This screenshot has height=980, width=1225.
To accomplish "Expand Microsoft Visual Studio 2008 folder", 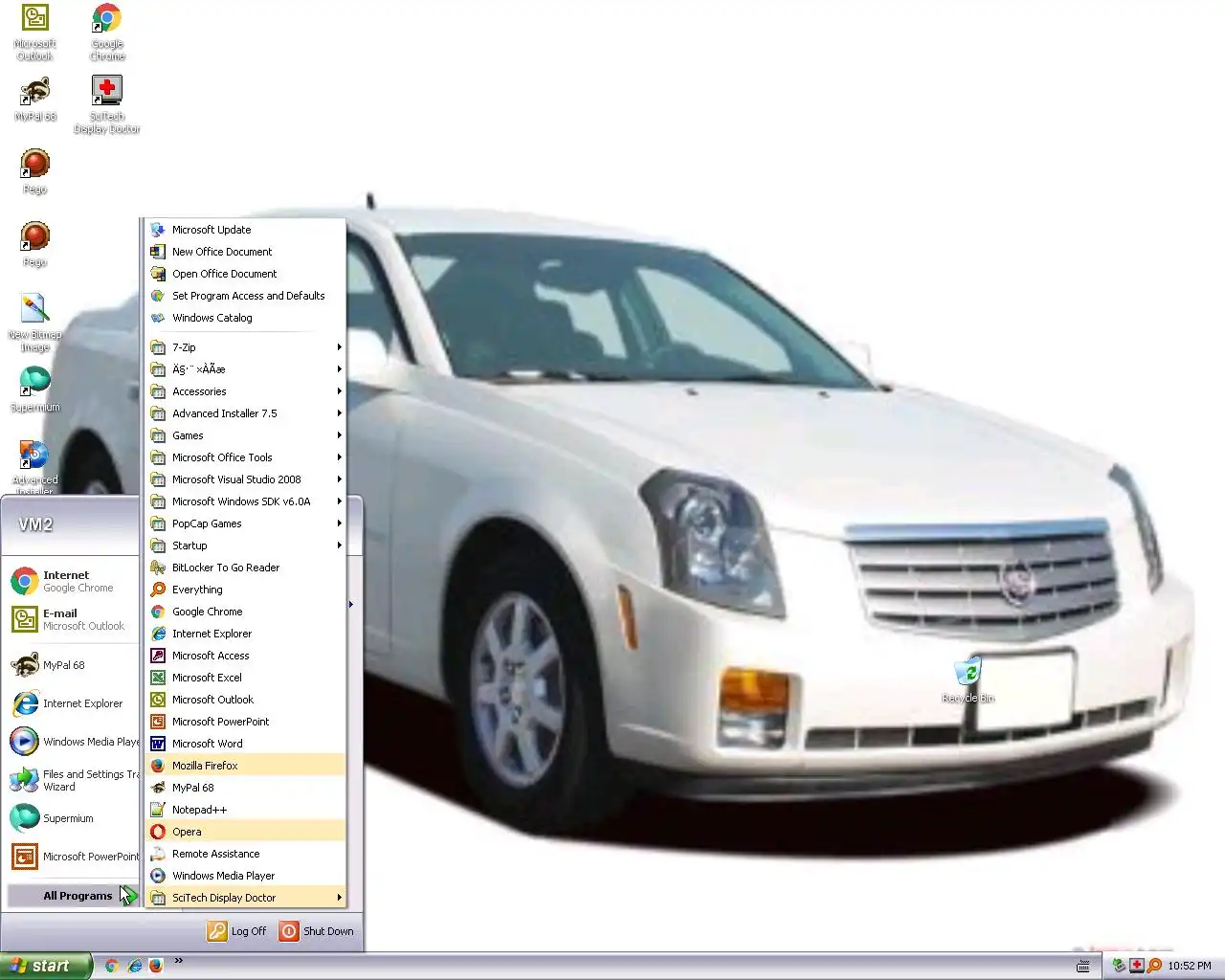I will [245, 479].
